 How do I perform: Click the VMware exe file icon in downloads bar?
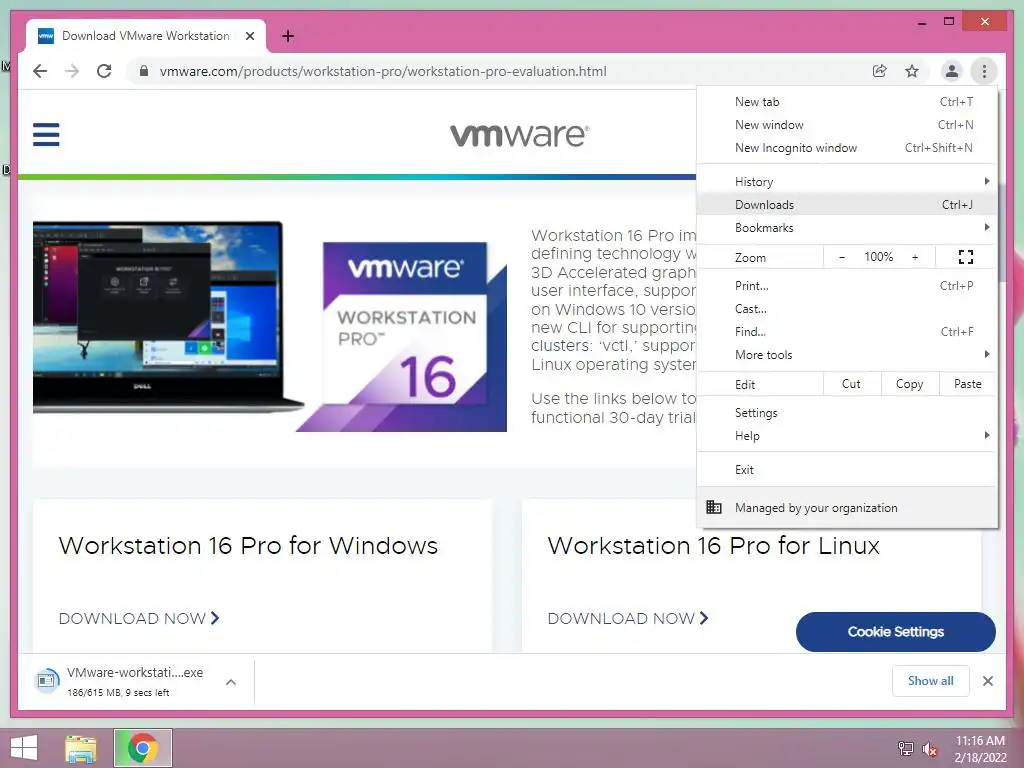pos(46,681)
